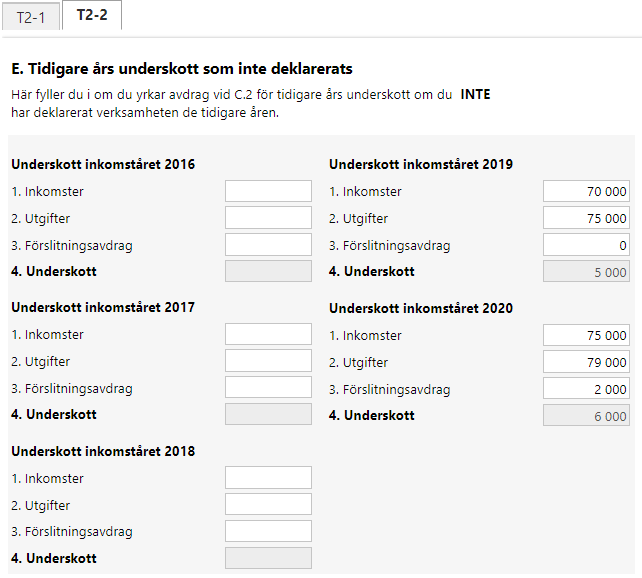Viewport: 642px width, 578px height.
Task: Click Förslitningsavdrag field for year 2018
Action: click(268, 531)
